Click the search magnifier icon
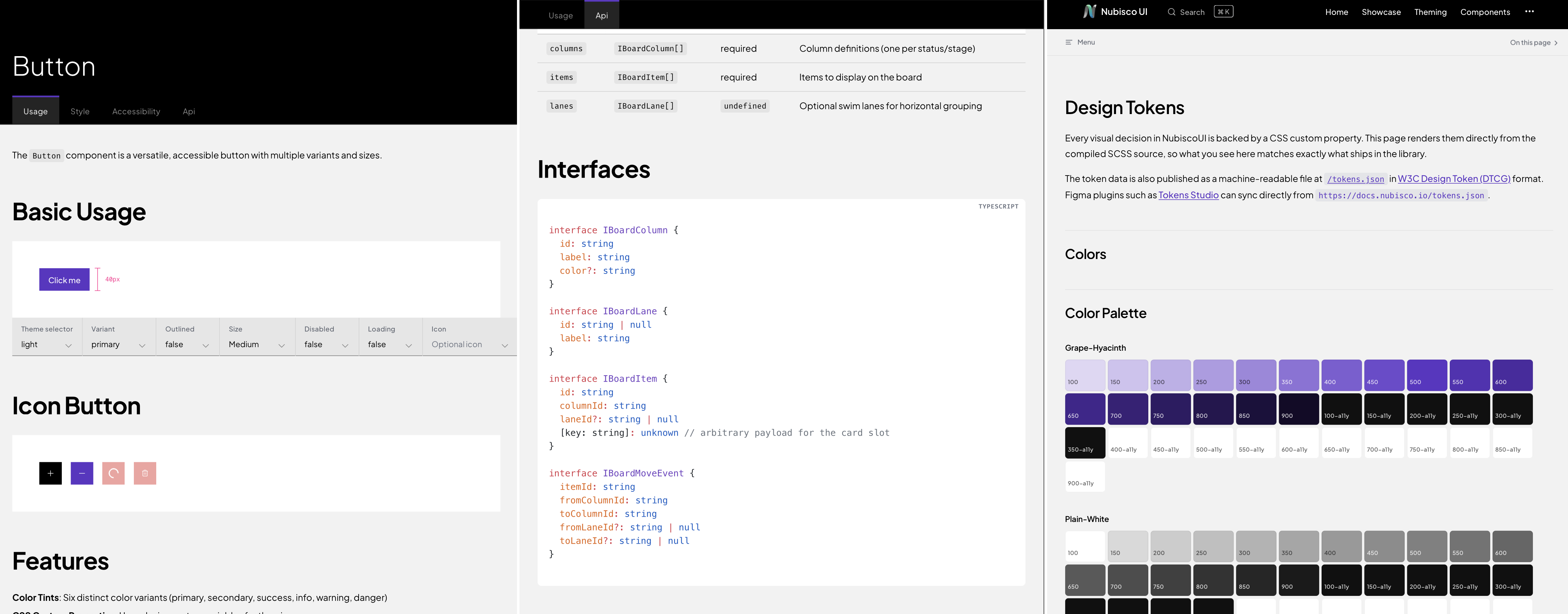Image resolution: width=1568 pixels, height=614 pixels. pyautogui.click(x=1171, y=12)
